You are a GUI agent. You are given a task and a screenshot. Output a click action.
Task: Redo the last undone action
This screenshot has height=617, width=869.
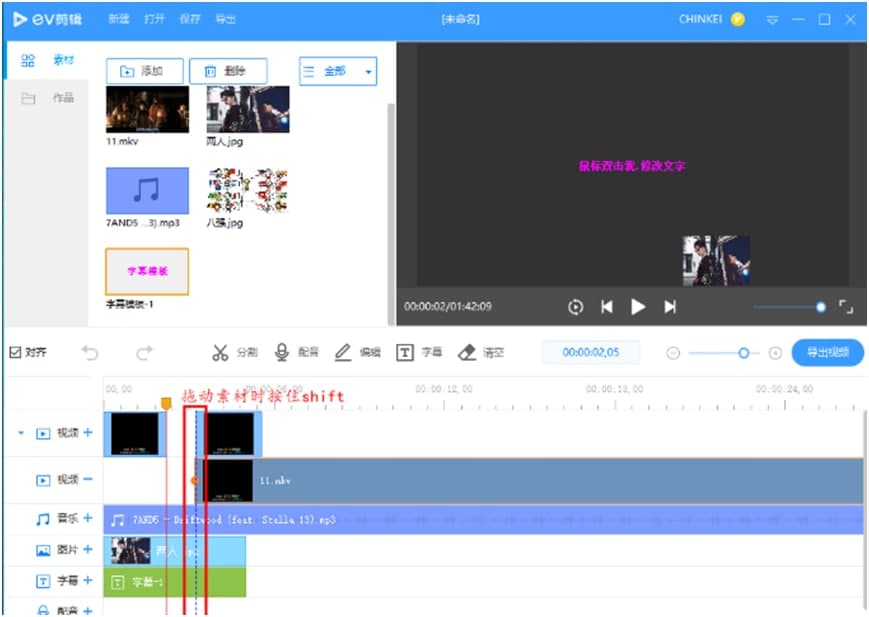(145, 353)
